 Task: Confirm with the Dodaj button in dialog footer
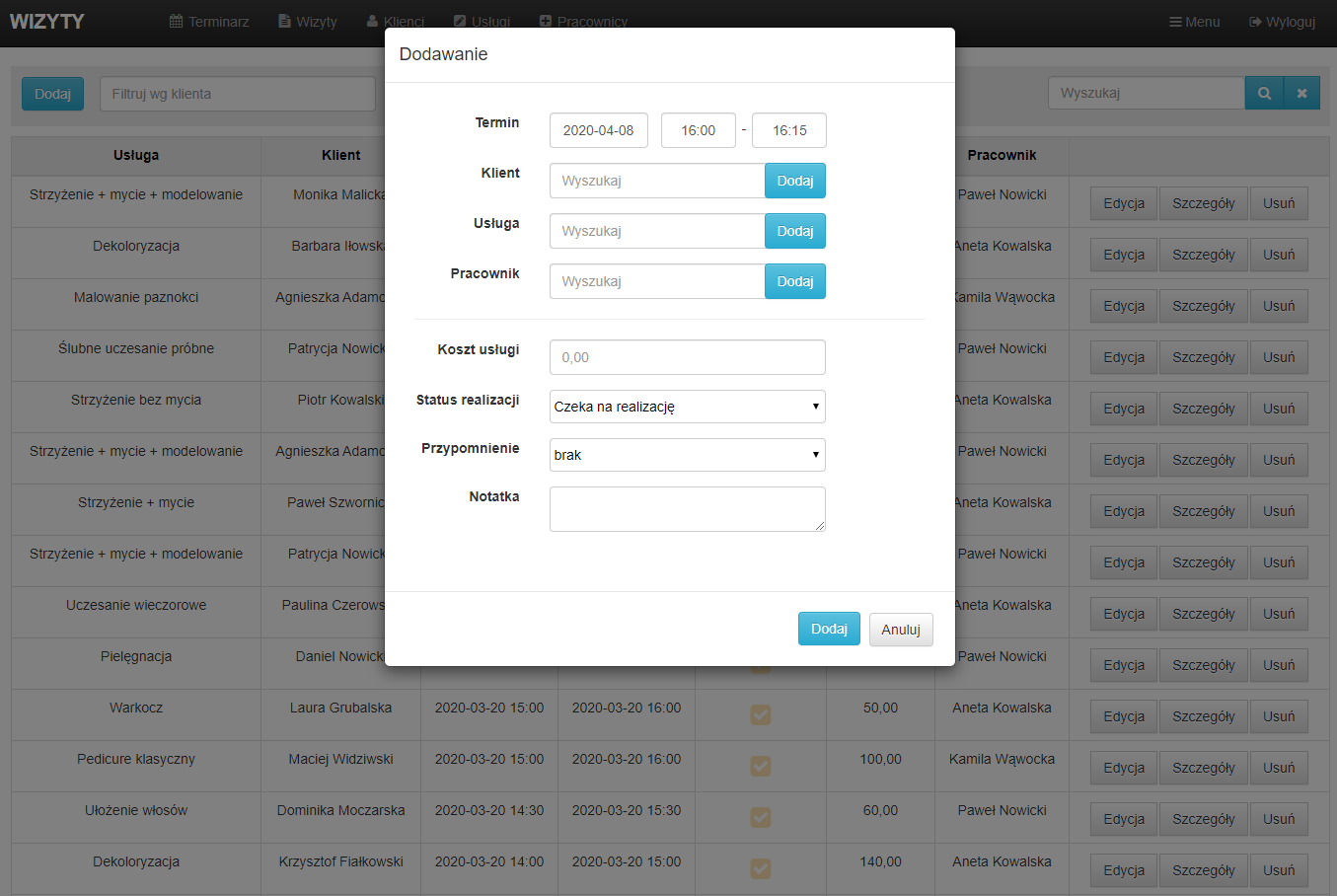[x=828, y=629]
